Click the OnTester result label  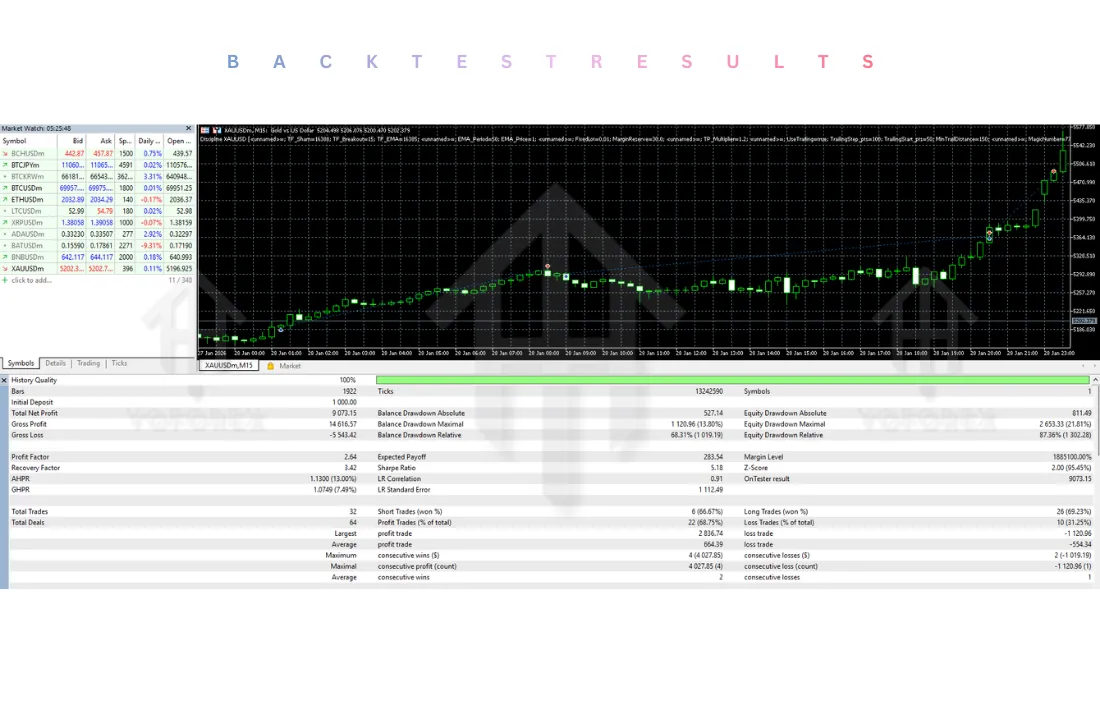coord(767,479)
